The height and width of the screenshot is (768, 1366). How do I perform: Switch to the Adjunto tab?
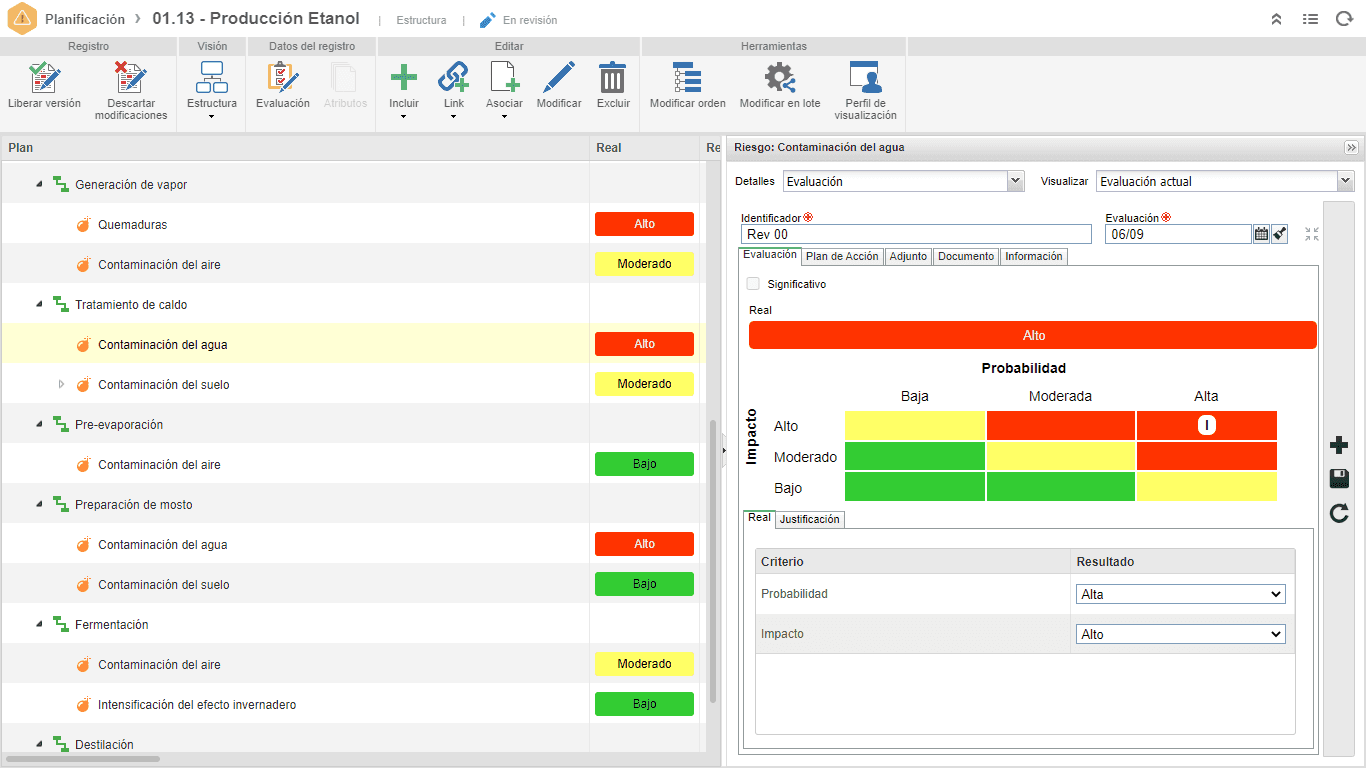tap(908, 256)
